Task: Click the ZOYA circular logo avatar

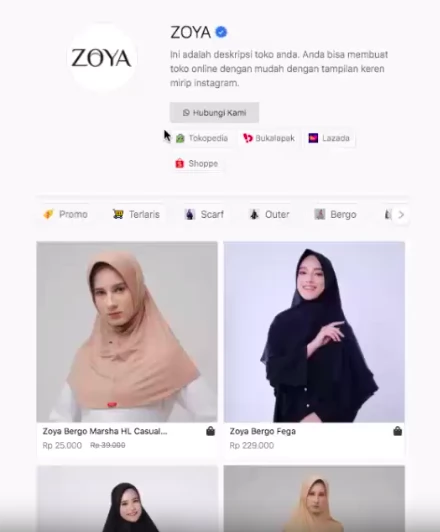Action: (x=102, y=57)
